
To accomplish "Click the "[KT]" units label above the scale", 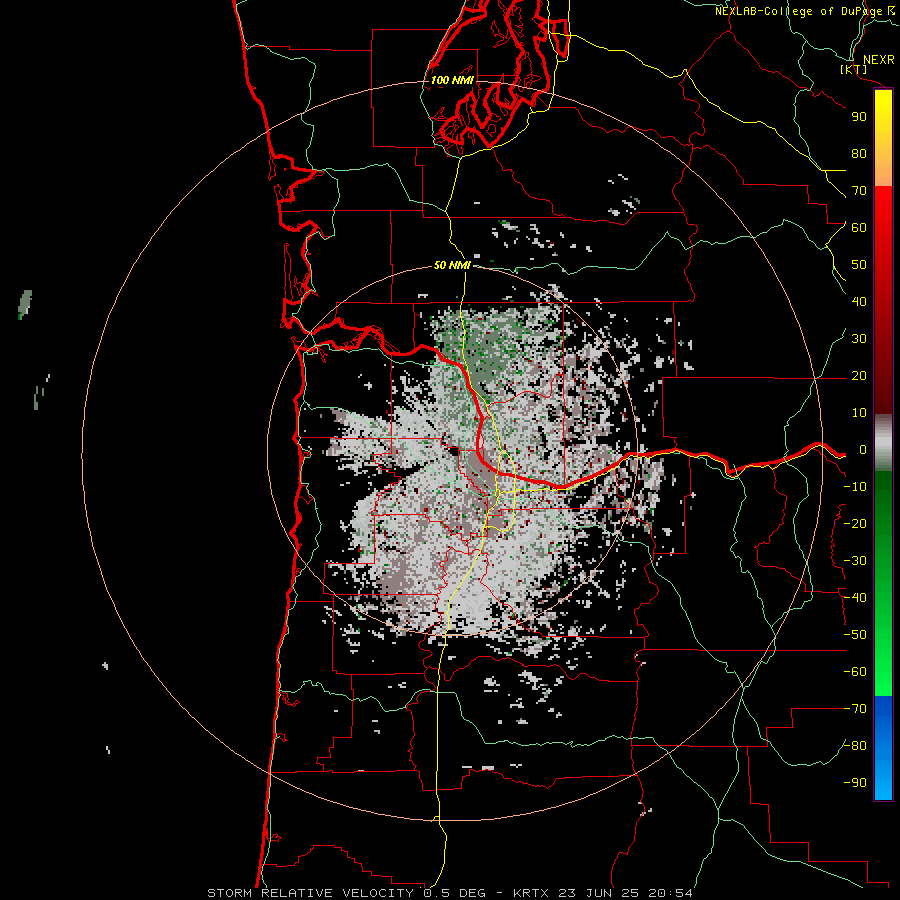I will pos(854,69).
